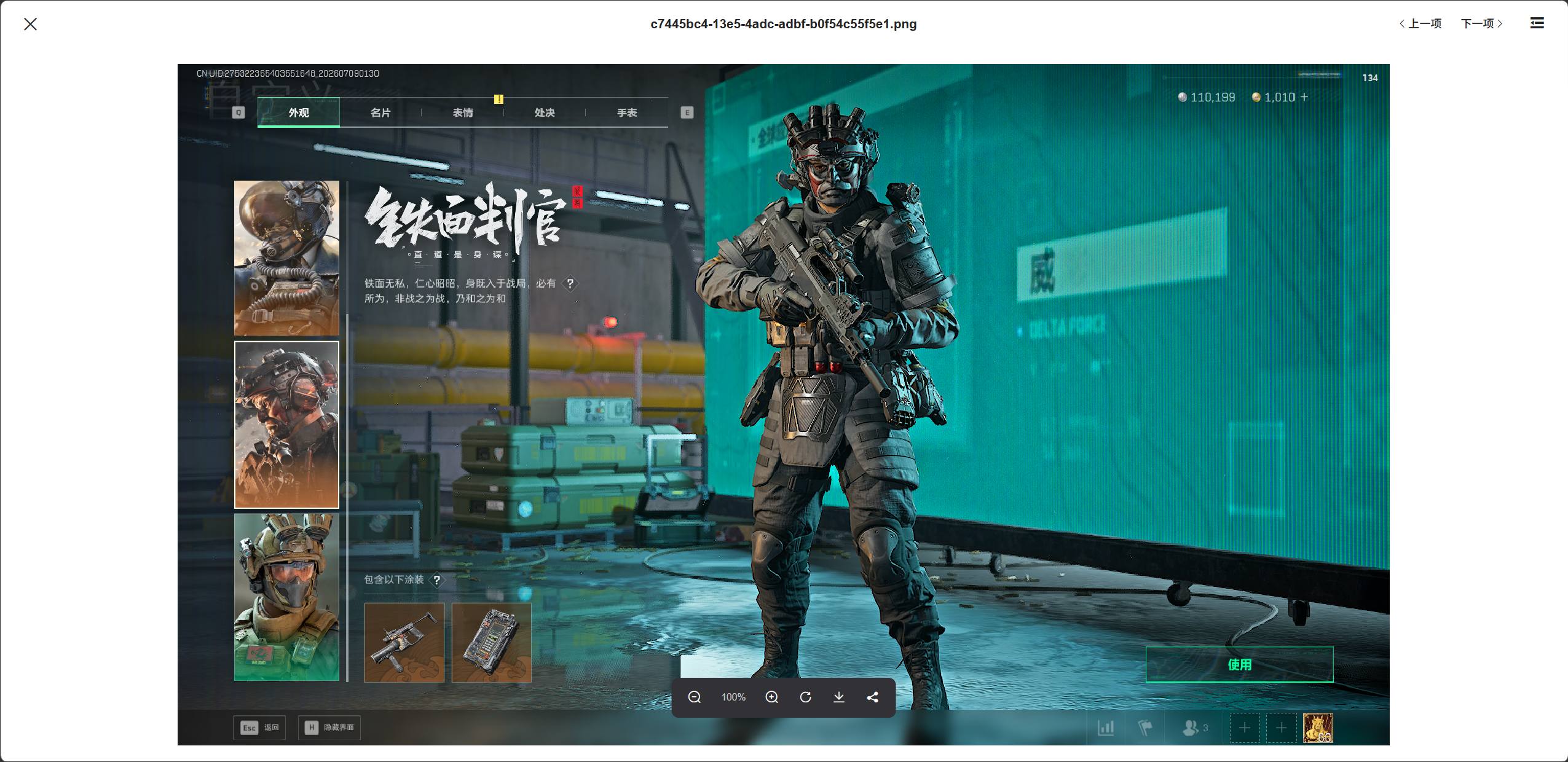This screenshot has height=762, width=1568.
Task: Click the yellow notification marker above the tabs
Action: tap(498, 99)
